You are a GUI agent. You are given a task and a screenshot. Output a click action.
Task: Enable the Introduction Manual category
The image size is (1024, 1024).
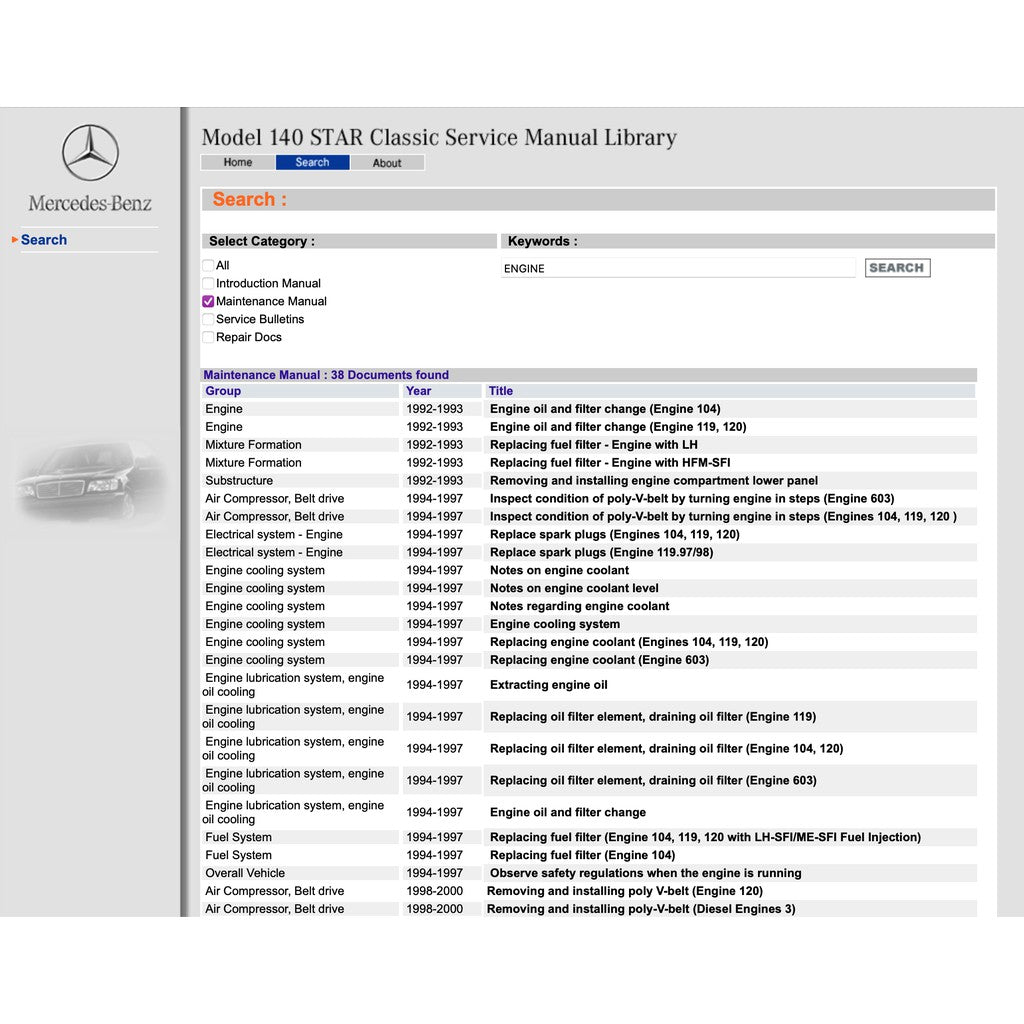(x=208, y=283)
